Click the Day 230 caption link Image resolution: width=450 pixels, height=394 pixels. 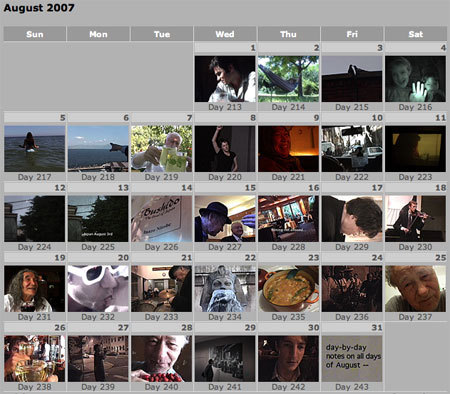(415, 247)
